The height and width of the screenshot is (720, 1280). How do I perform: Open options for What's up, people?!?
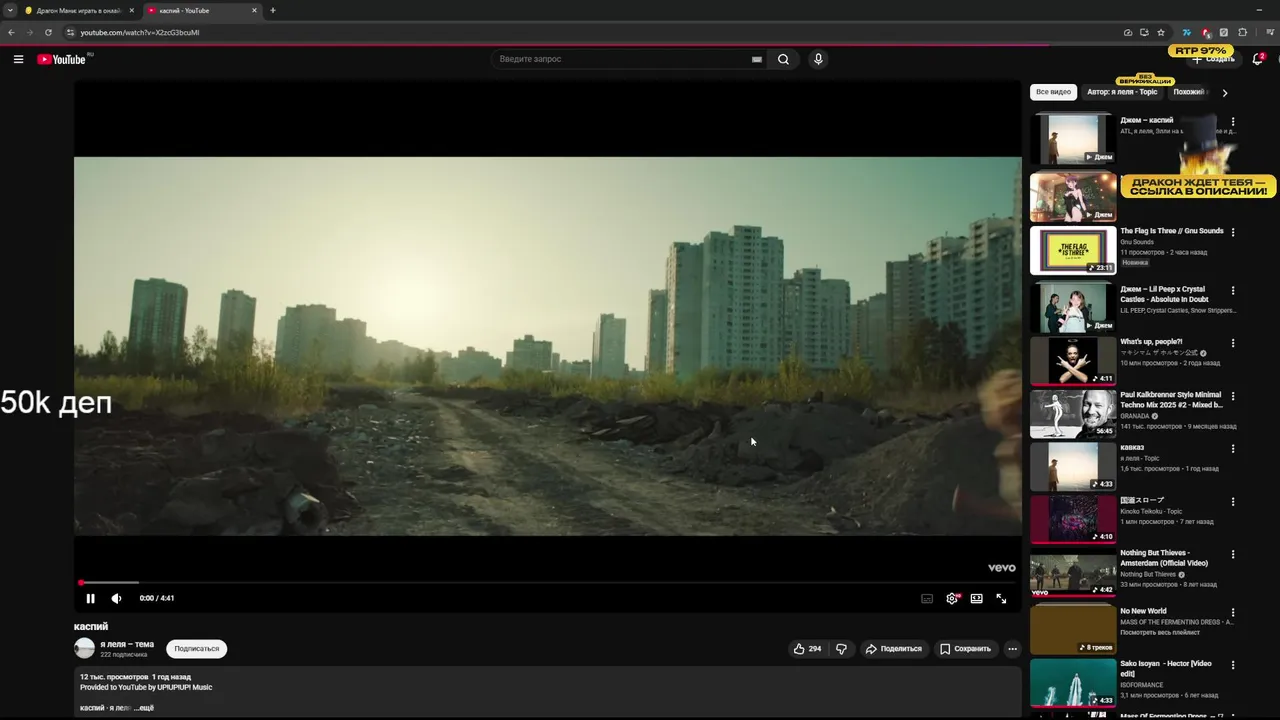[1233, 343]
